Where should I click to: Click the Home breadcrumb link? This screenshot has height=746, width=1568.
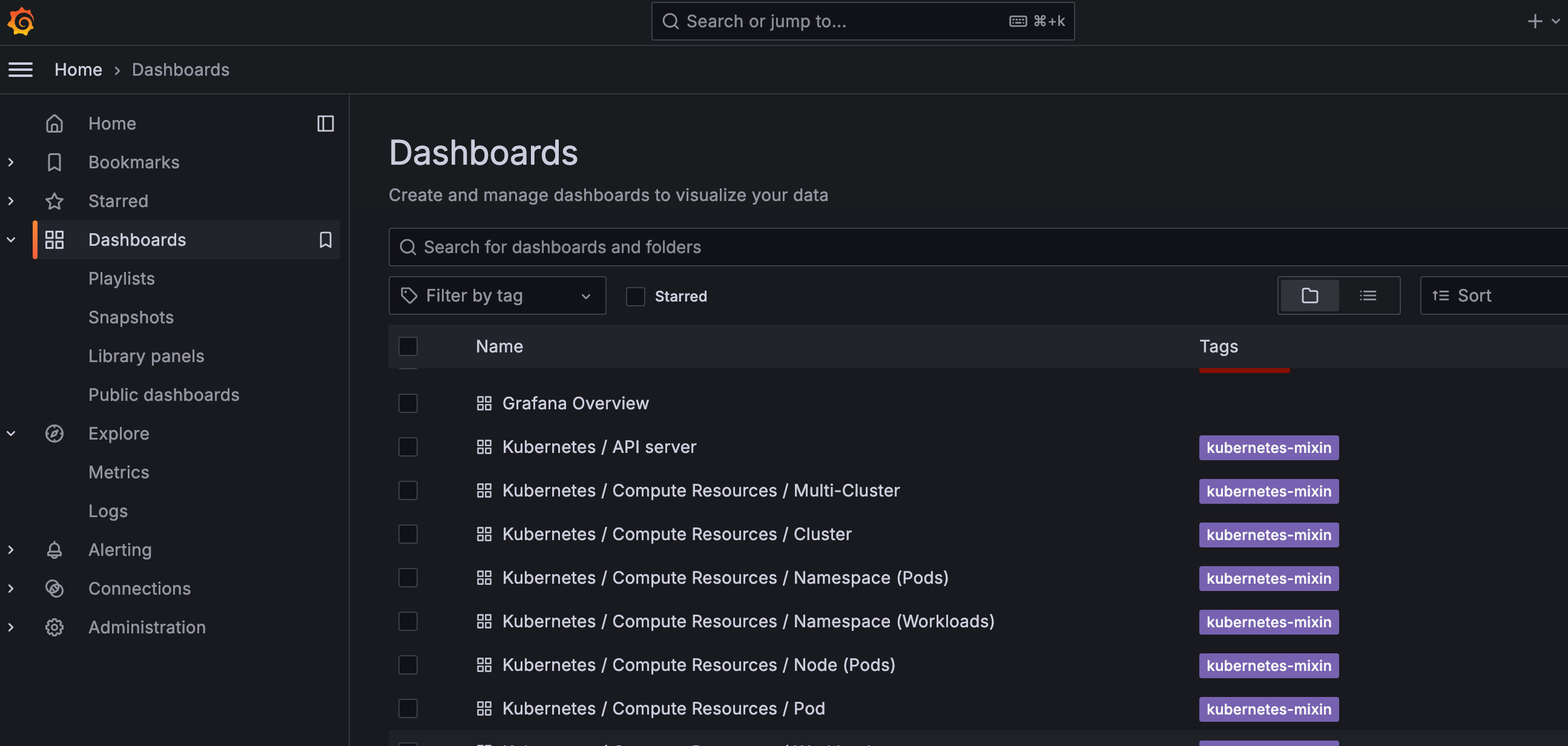click(x=79, y=70)
